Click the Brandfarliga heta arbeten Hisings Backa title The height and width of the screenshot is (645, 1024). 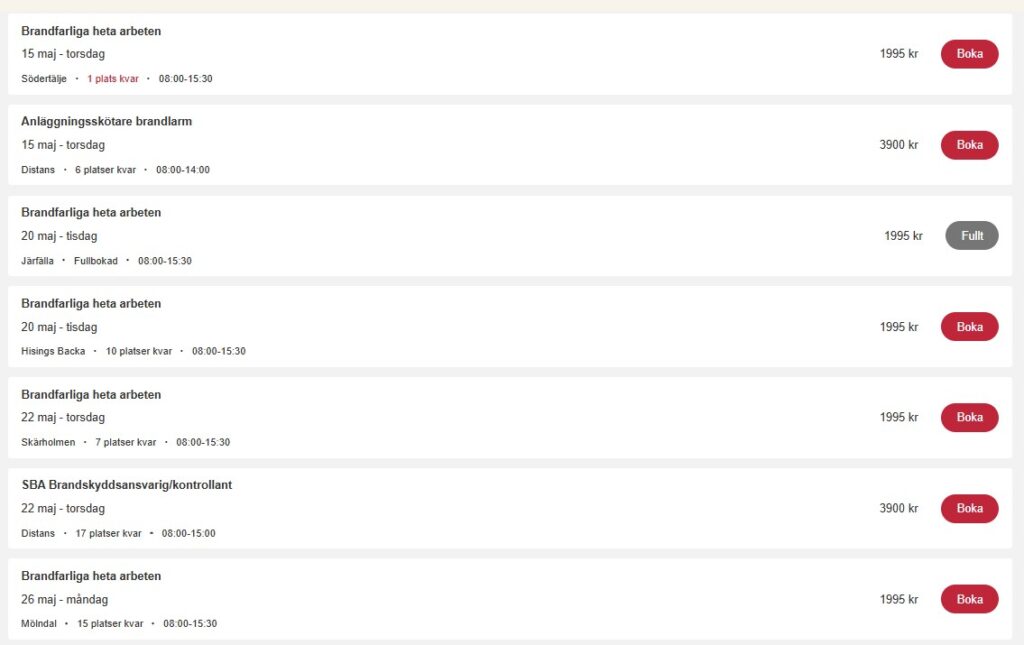click(x=91, y=304)
